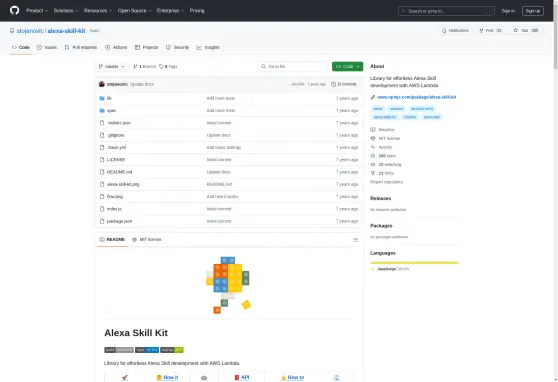
Task: Open the green Code dropdown
Action: (x=347, y=67)
